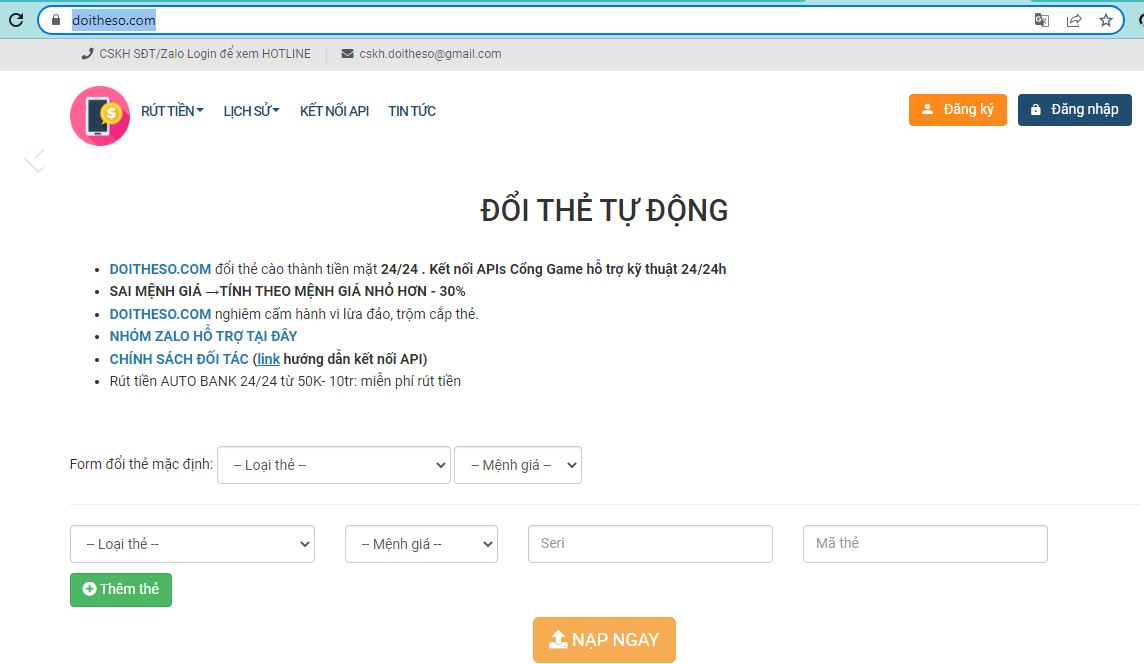The image size is (1144, 664).
Task: Click the padlock site security icon
Action: pyautogui.click(x=55, y=20)
